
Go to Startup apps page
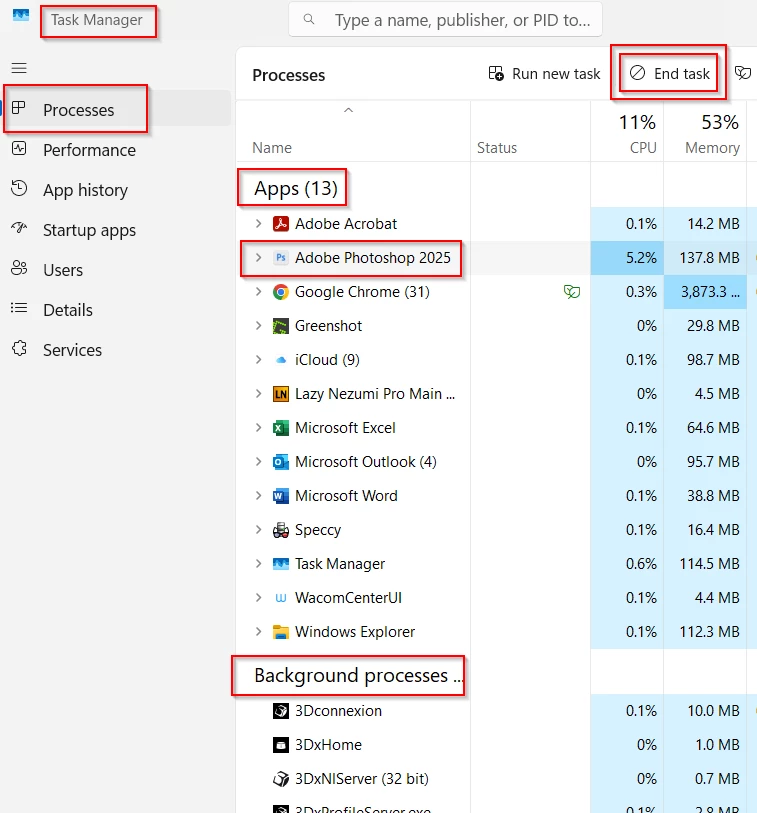coord(117,230)
